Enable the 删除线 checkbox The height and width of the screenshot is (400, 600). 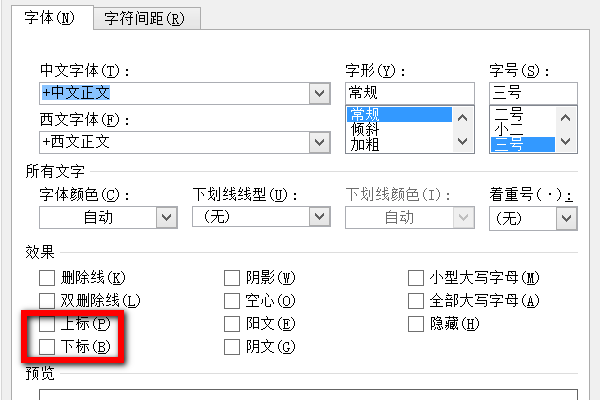coord(47,277)
